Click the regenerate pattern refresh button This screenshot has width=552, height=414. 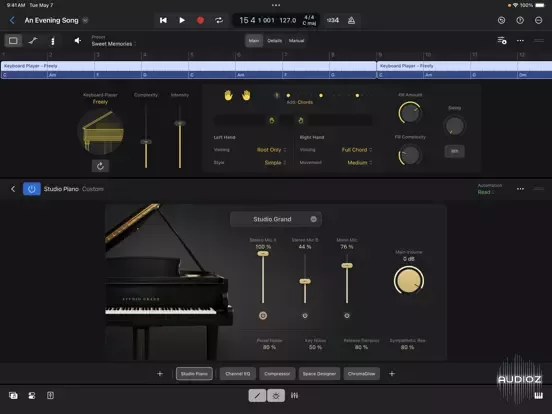pyautogui.click(x=100, y=166)
